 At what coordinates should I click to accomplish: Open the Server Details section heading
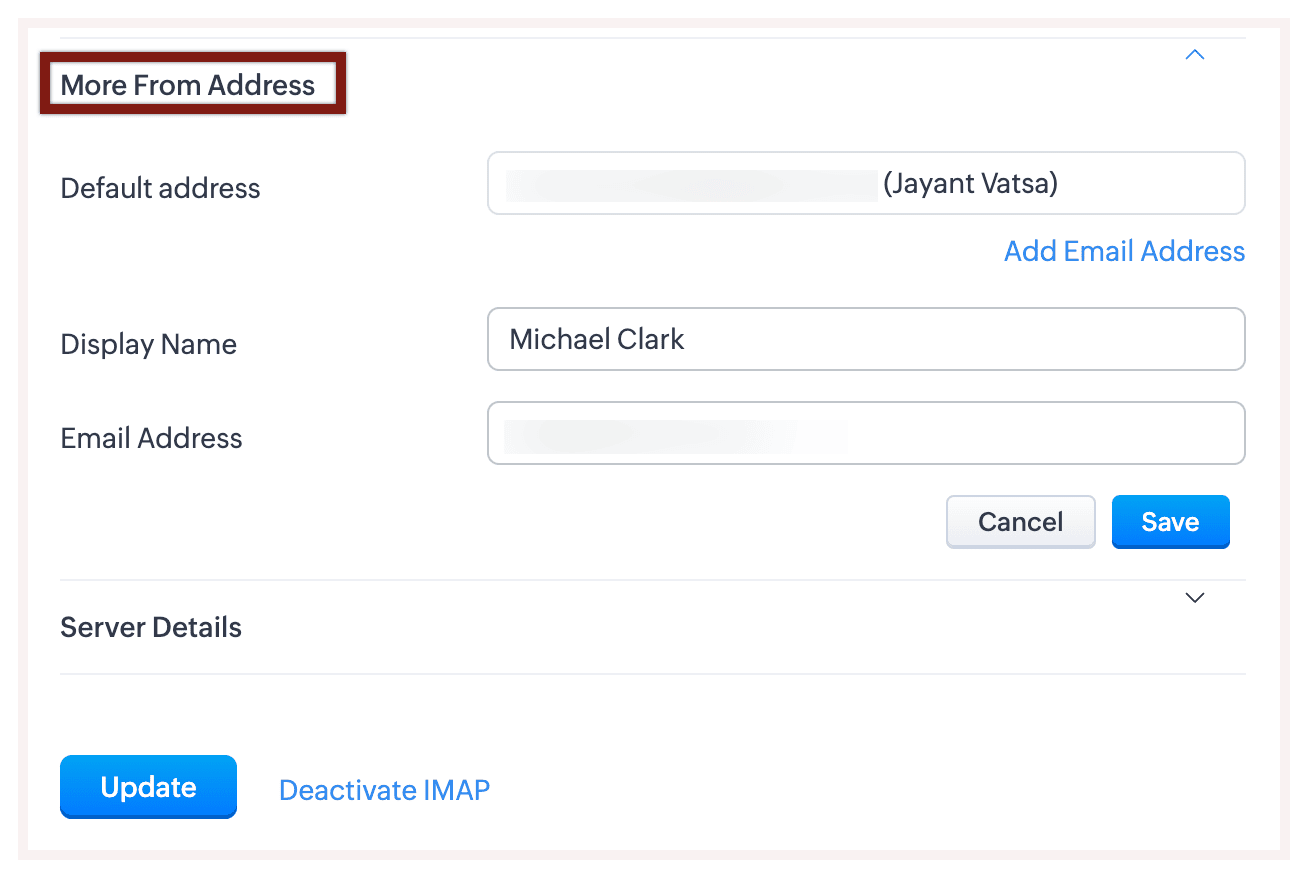point(151,628)
